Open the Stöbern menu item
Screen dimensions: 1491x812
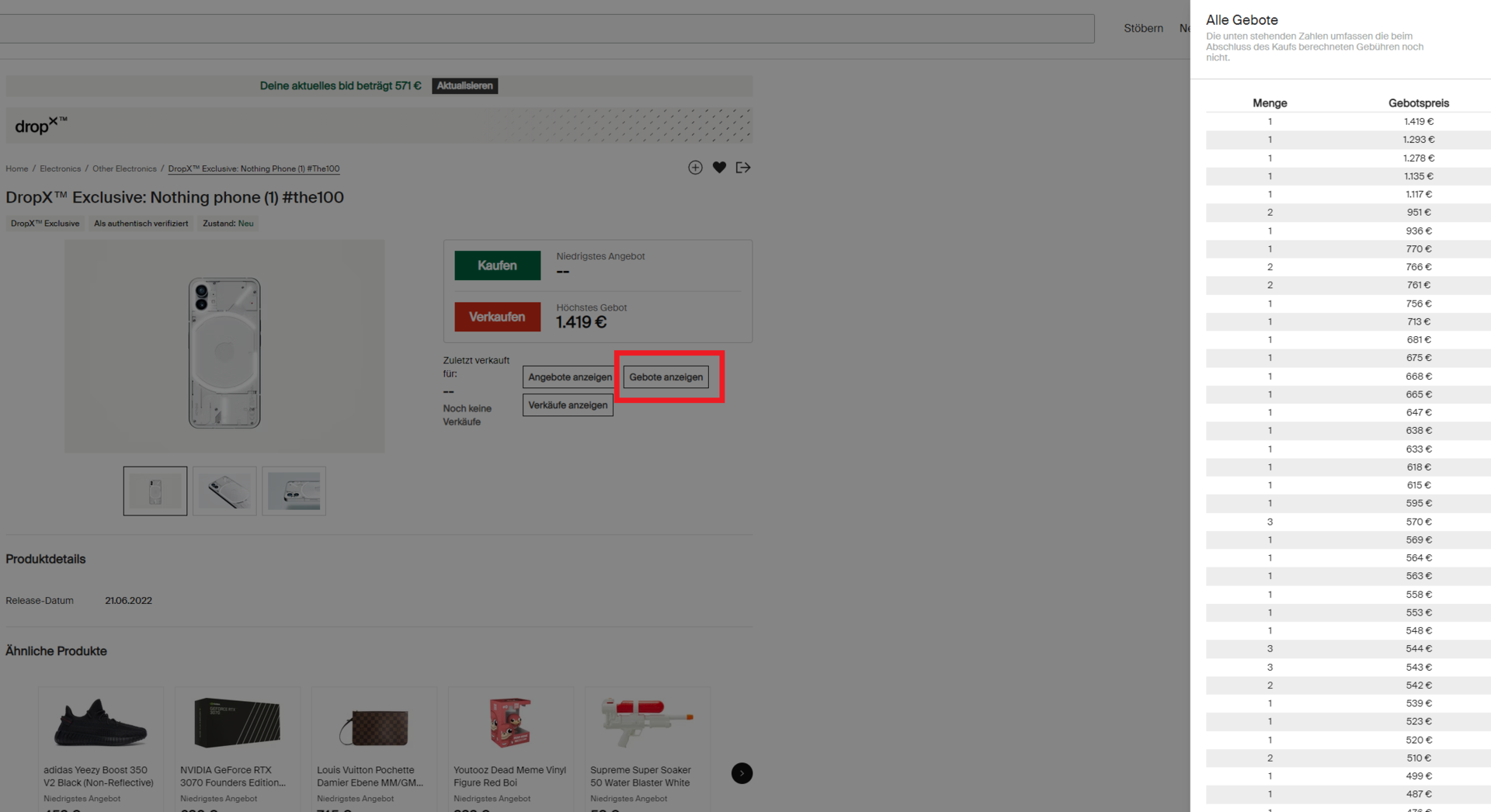(x=1143, y=28)
